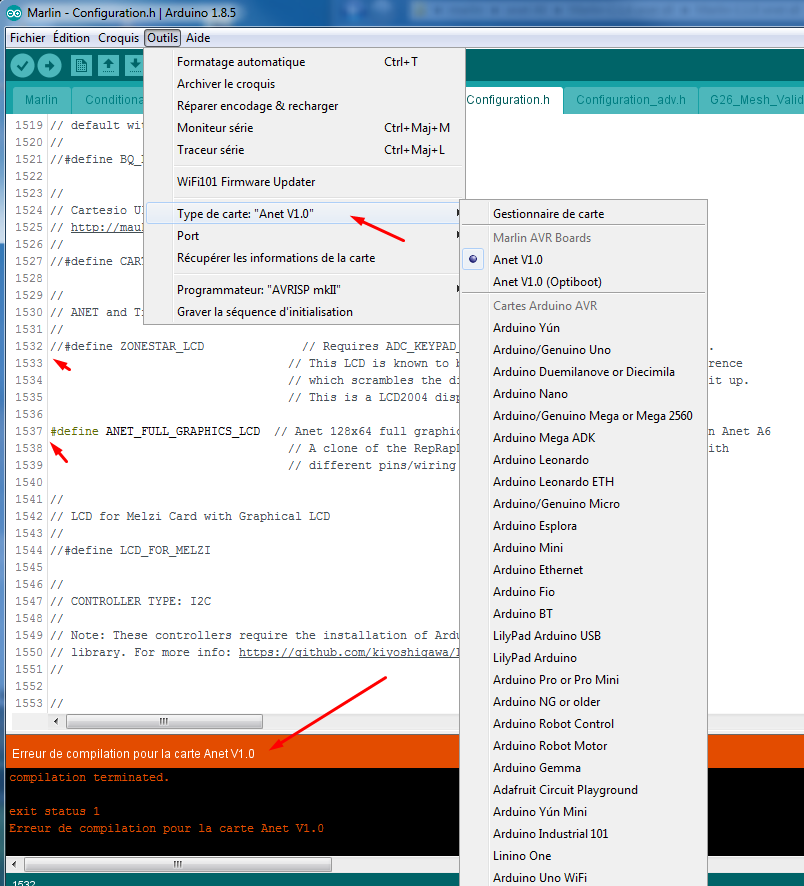Select the Arduino Mega ADK board
Screen dimensions: 804x886
584,438
